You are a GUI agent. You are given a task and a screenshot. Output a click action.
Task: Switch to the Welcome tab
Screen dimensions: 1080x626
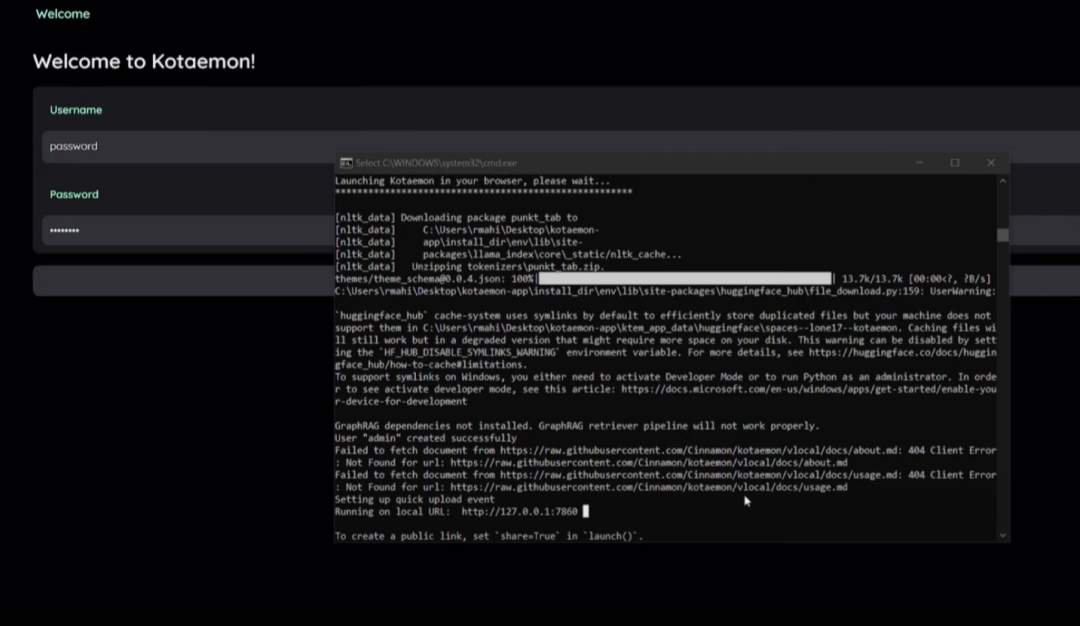62,13
